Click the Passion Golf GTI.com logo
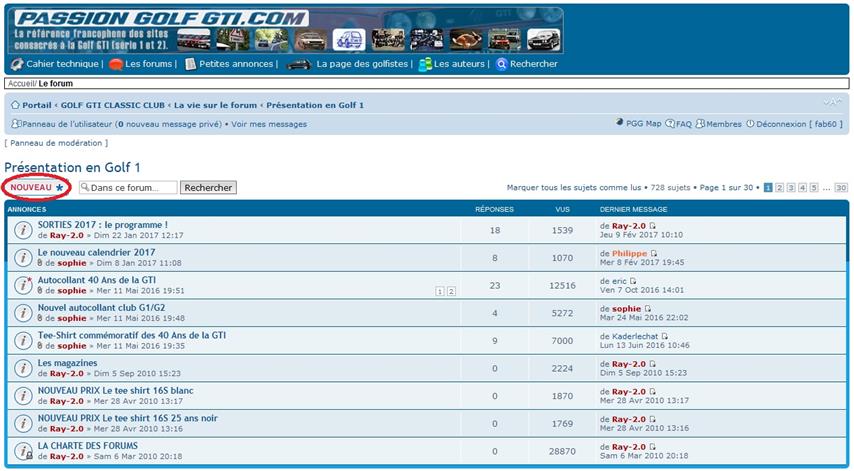854x471 pixels. point(161,18)
